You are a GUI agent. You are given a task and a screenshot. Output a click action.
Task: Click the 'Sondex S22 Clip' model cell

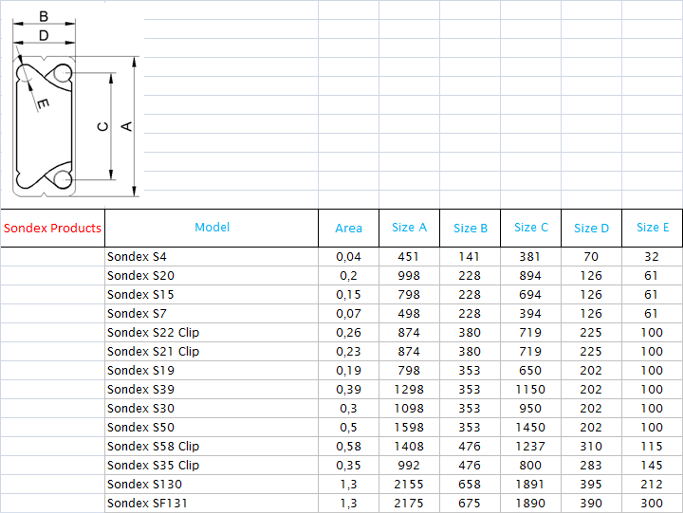[212, 333]
